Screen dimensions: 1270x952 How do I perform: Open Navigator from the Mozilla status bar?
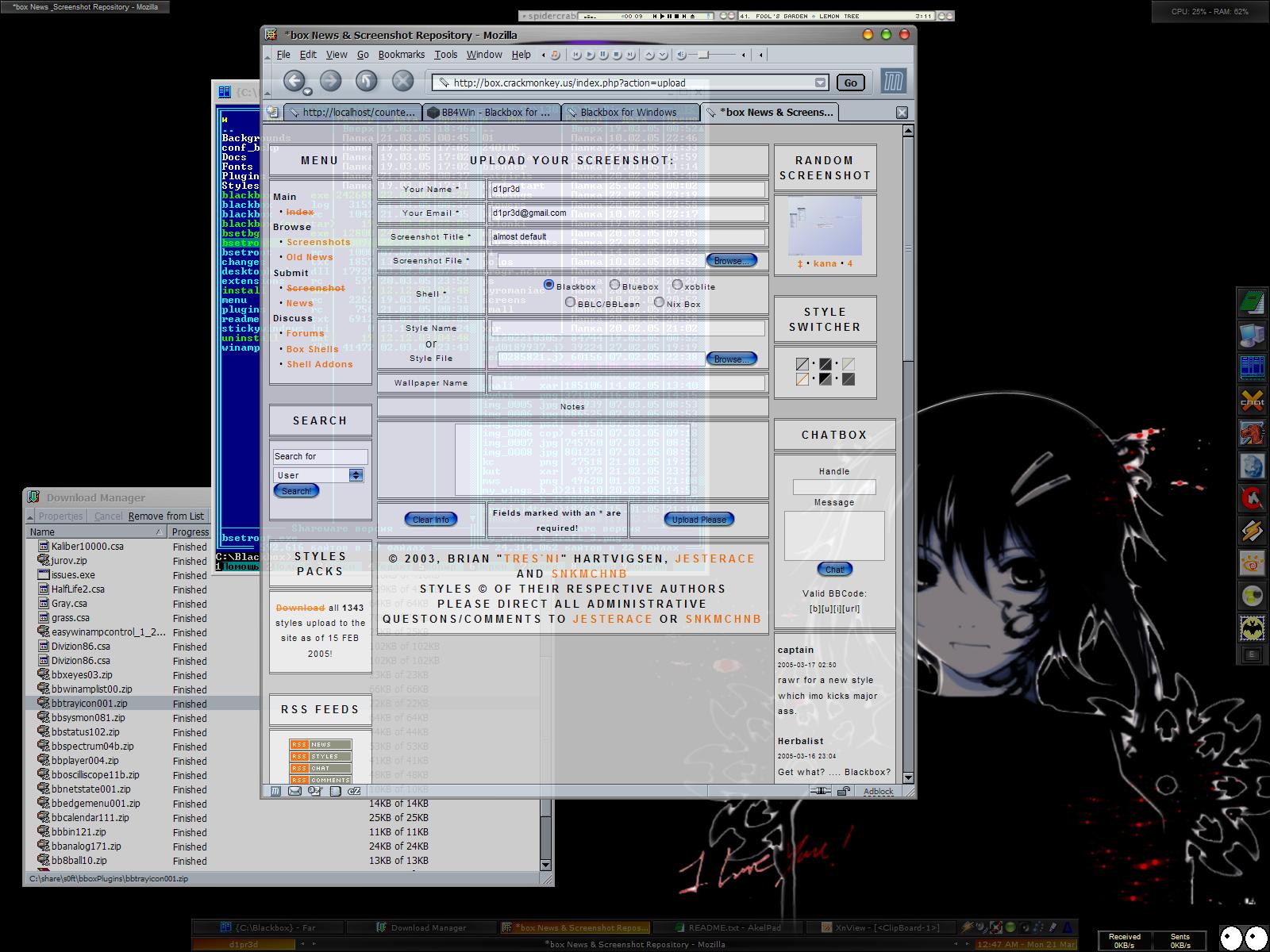[276, 791]
